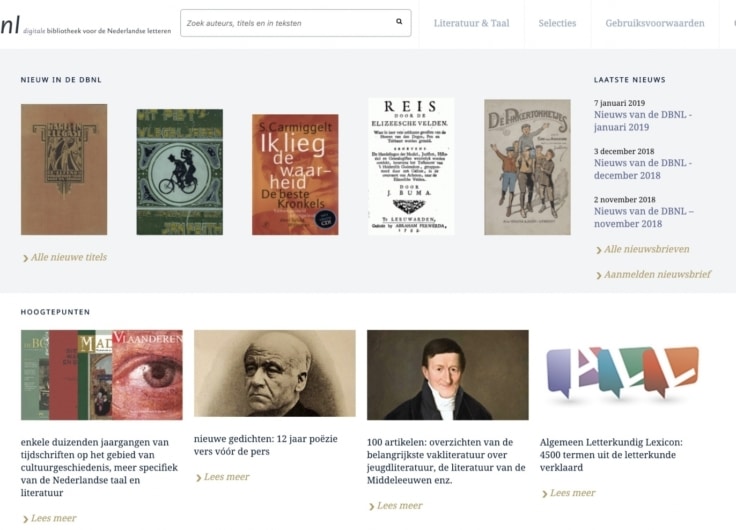Select the book cover with cyclist illustration

pos(179,172)
